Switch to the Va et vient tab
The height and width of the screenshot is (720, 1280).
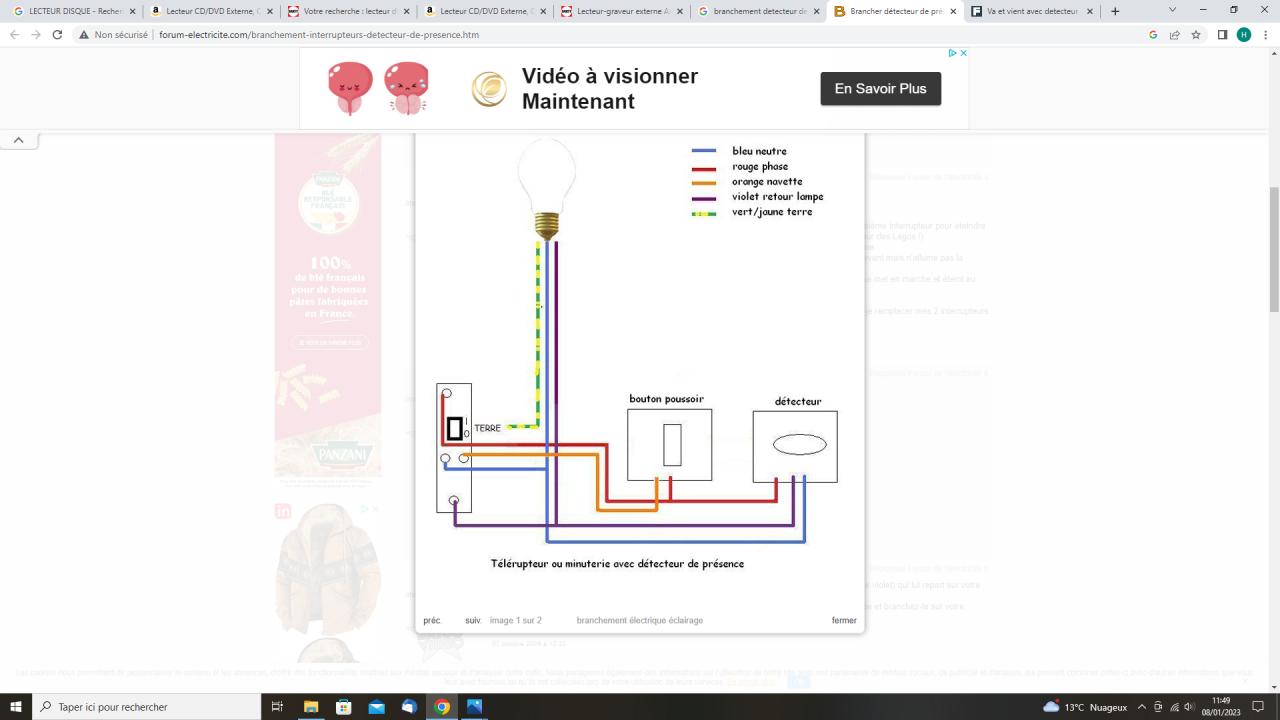(1027, 11)
